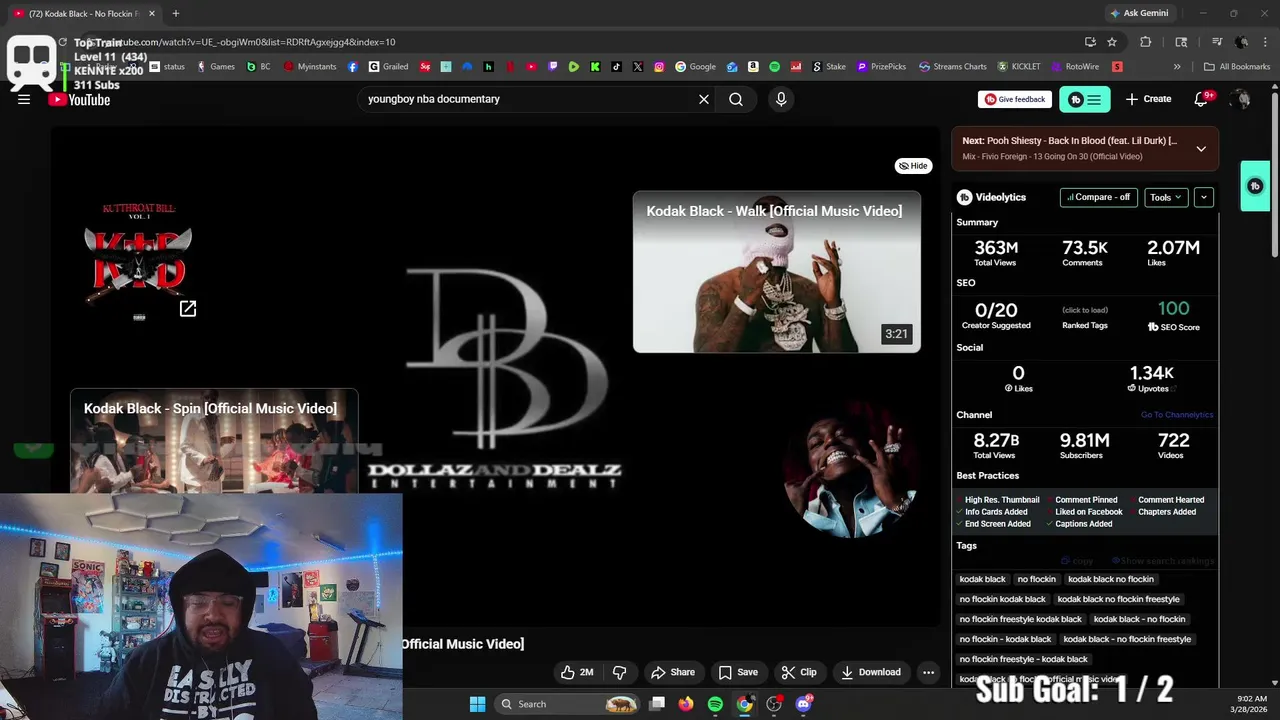The width and height of the screenshot is (1280, 720).
Task: Open Kodak Black - Spin end screen video
Action: click(x=214, y=440)
